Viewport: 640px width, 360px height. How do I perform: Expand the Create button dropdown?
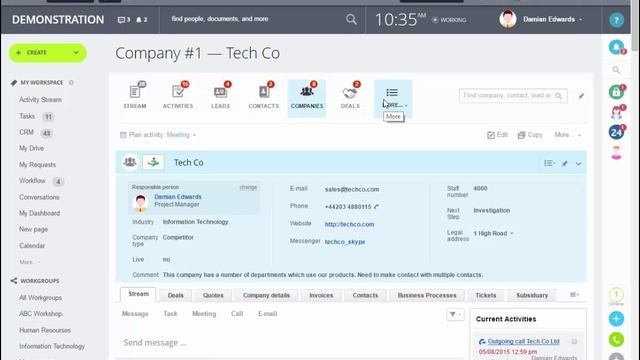(x=76, y=53)
